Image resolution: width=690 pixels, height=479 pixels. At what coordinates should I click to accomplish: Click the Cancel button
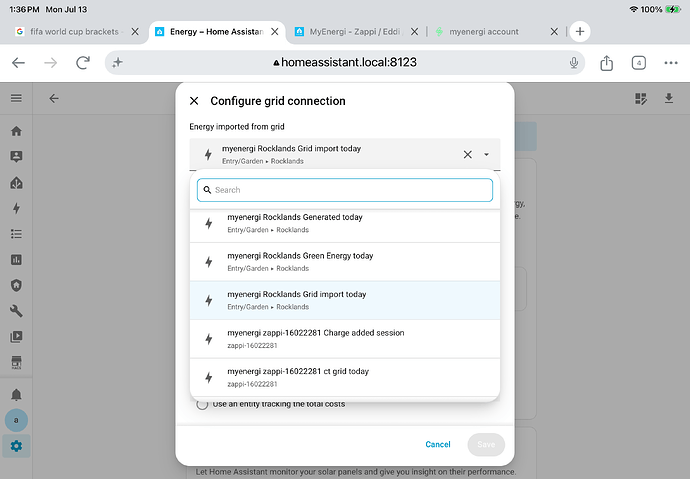pyautogui.click(x=438, y=444)
